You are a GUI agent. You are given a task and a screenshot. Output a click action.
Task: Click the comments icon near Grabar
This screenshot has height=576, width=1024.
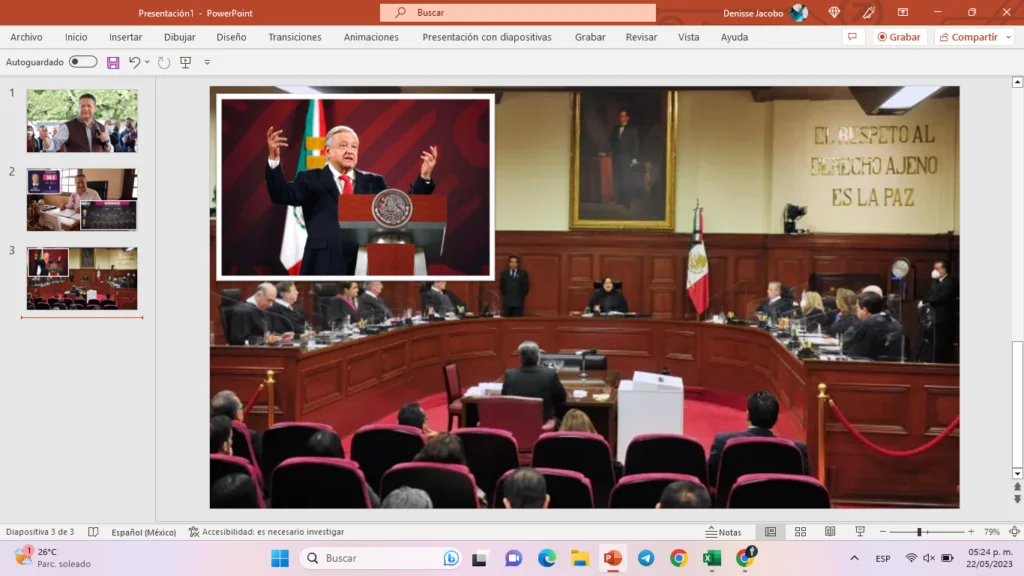pos(852,37)
